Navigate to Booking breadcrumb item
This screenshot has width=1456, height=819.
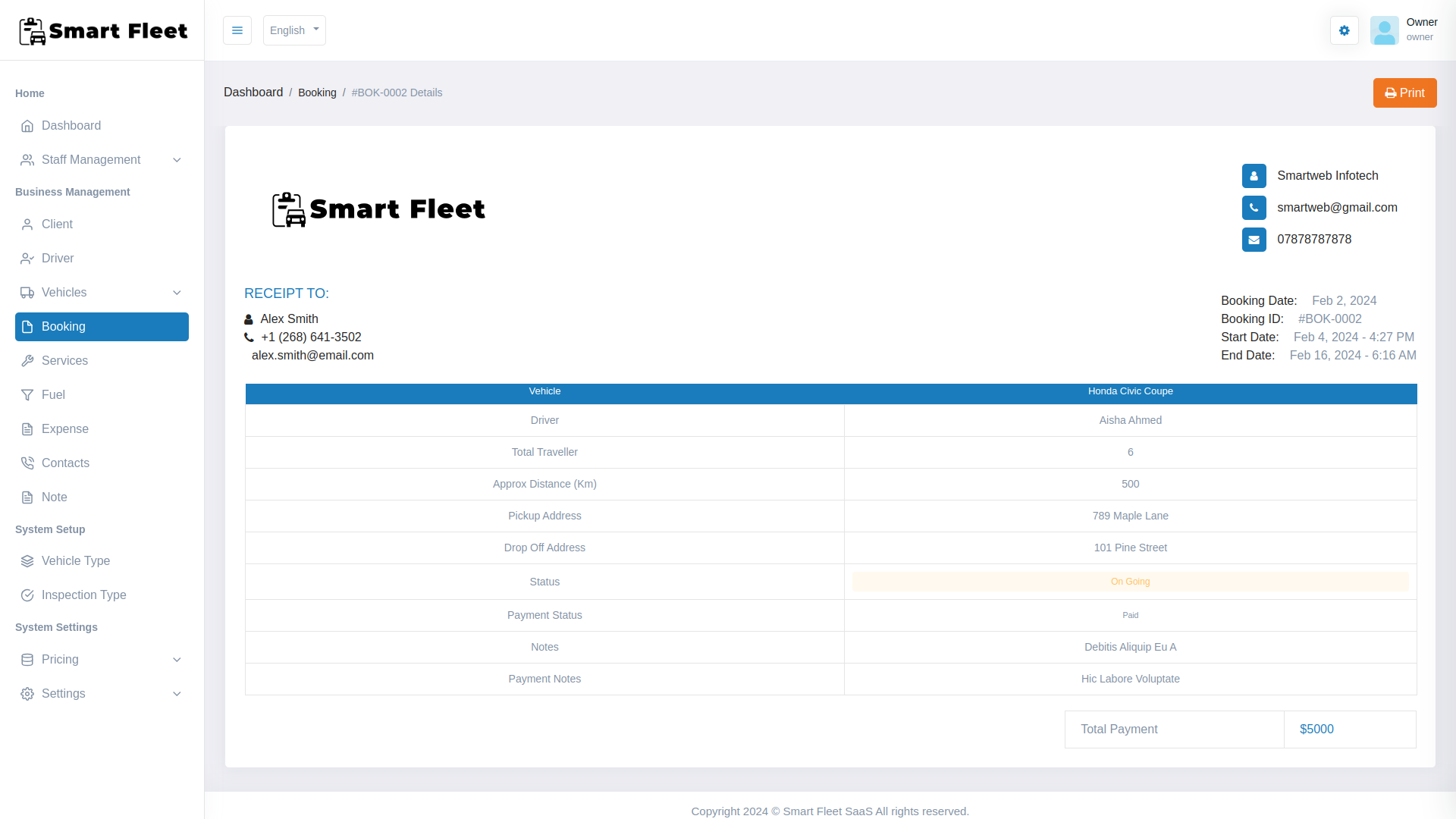click(317, 93)
